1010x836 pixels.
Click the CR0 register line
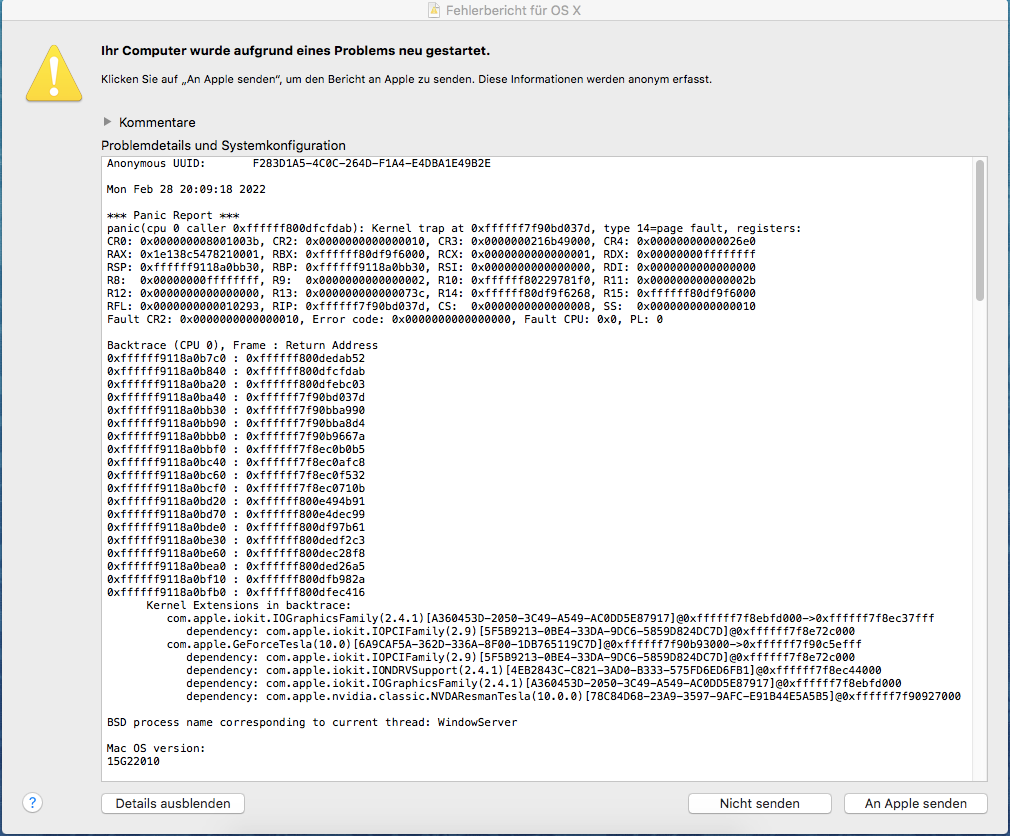[x=431, y=242]
